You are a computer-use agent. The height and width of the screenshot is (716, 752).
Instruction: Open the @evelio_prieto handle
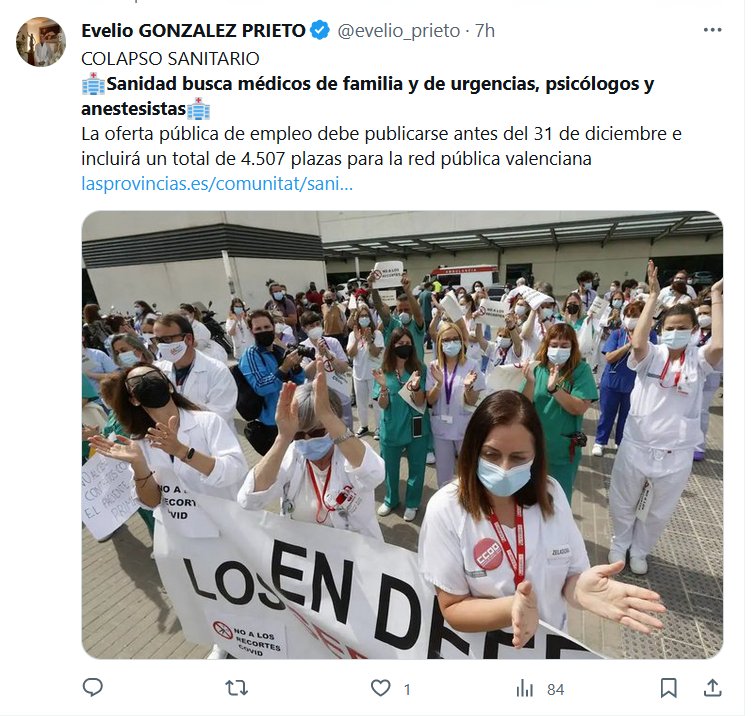[x=399, y=31]
